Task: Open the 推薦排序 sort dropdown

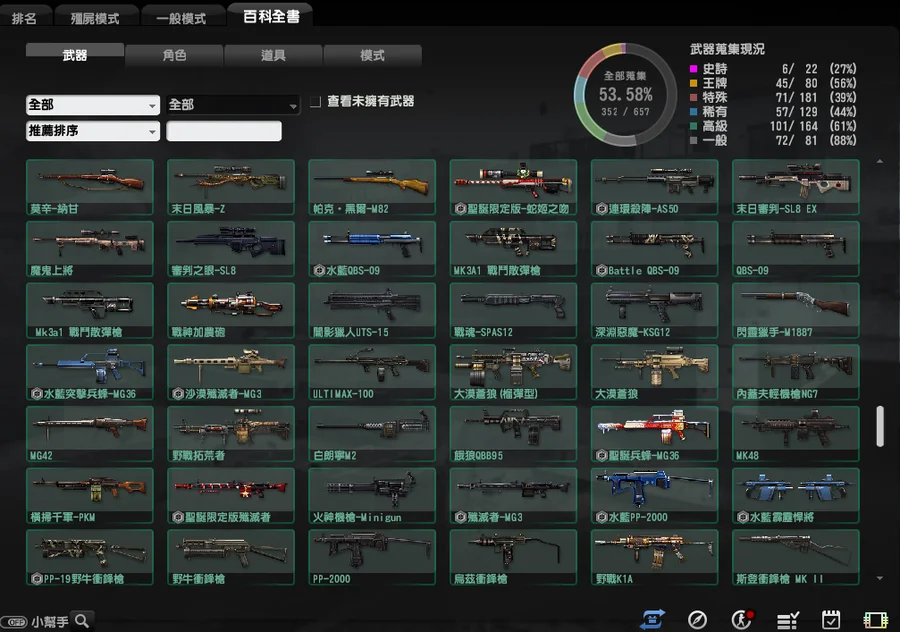Action: [x=93, y=131]
